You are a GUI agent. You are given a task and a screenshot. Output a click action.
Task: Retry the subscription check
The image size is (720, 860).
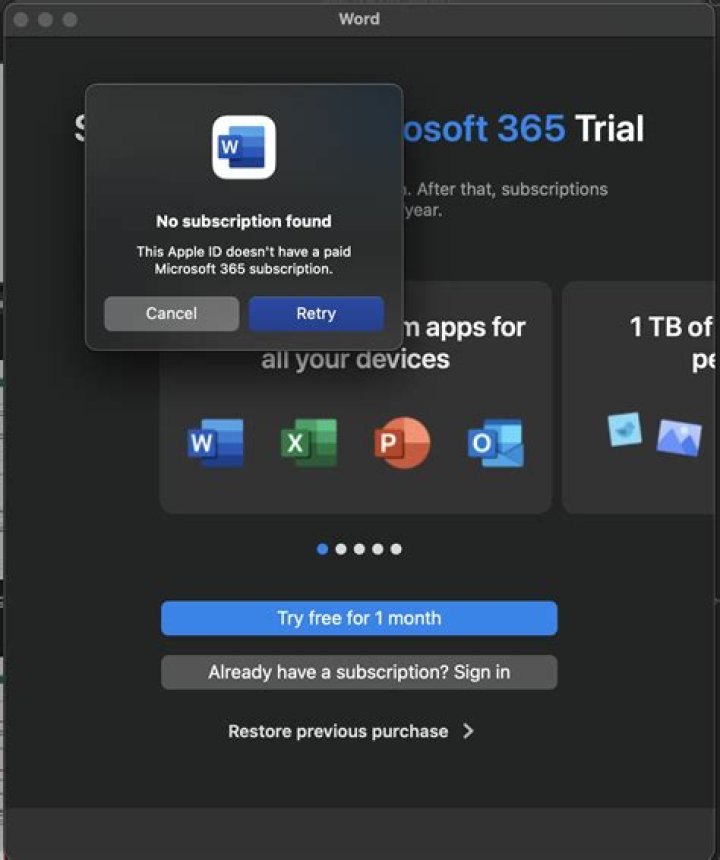(316, 314)
